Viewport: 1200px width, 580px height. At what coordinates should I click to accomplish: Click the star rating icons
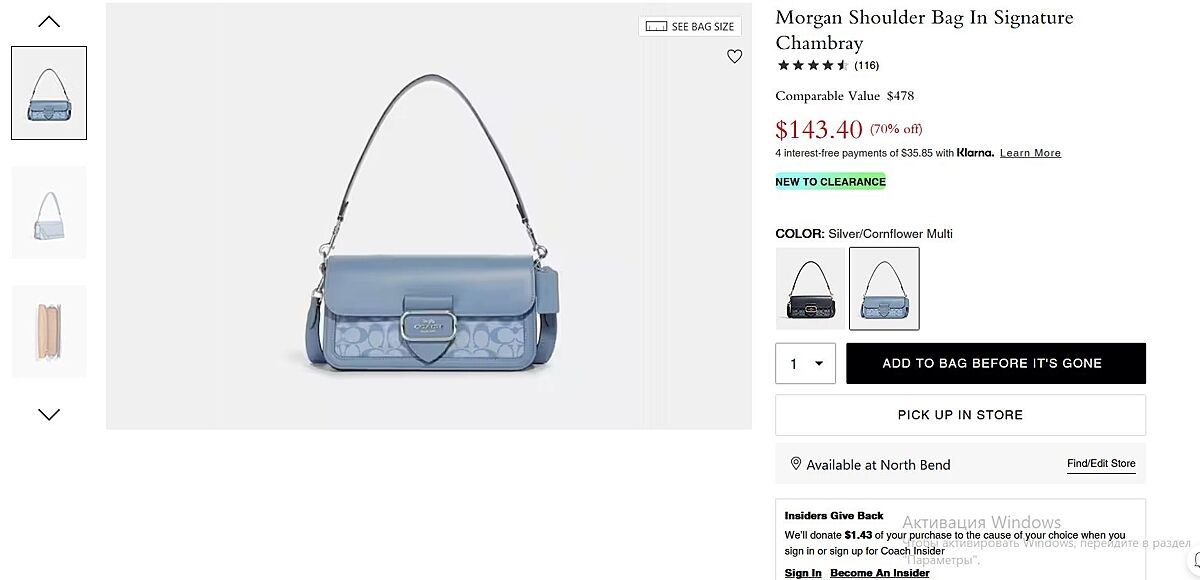pyautogui.click(x=813, y=65)
